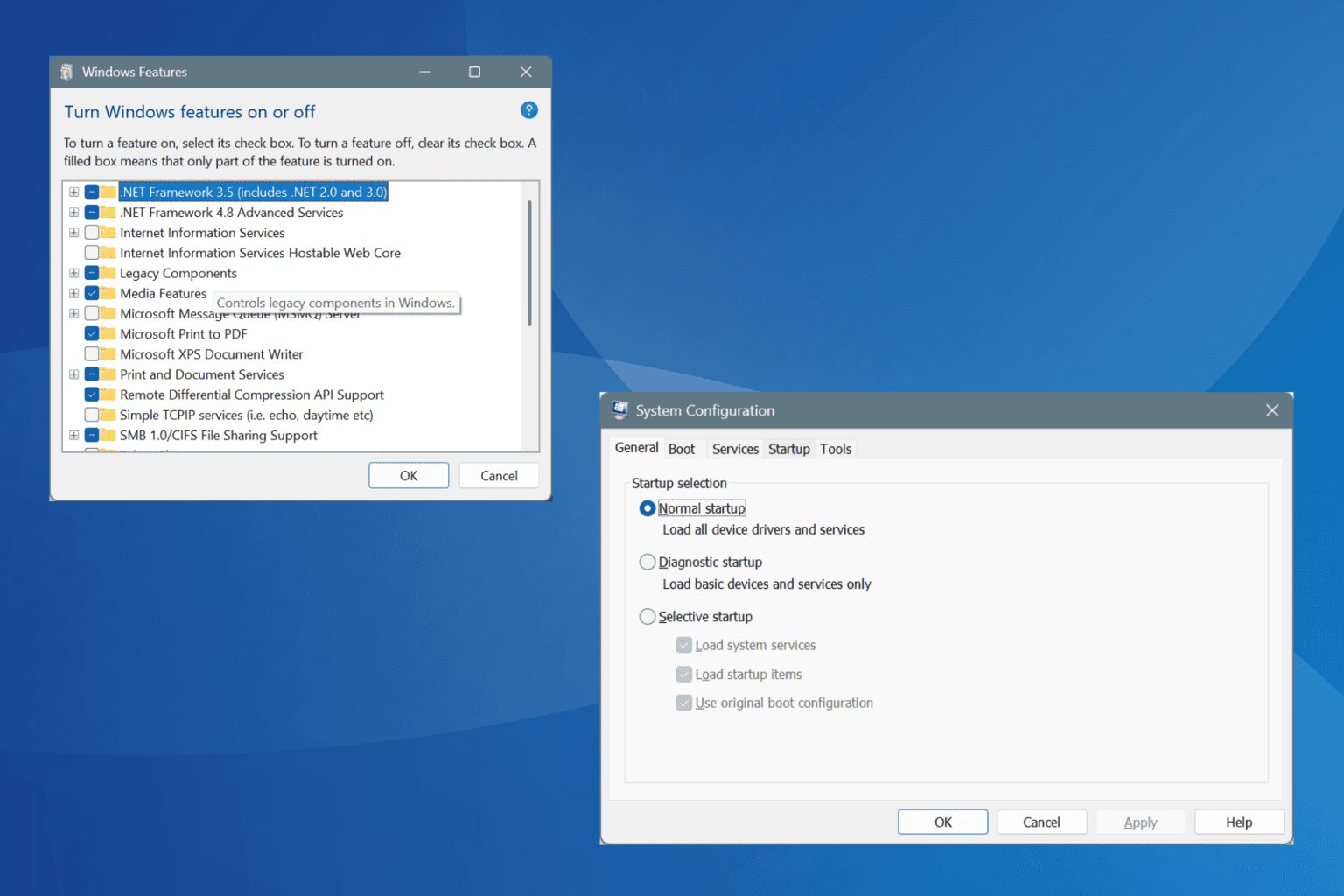
Task: Expand the Microsoft Message Queue Server node
Action: pyautogui.click(x=74, y=313)
